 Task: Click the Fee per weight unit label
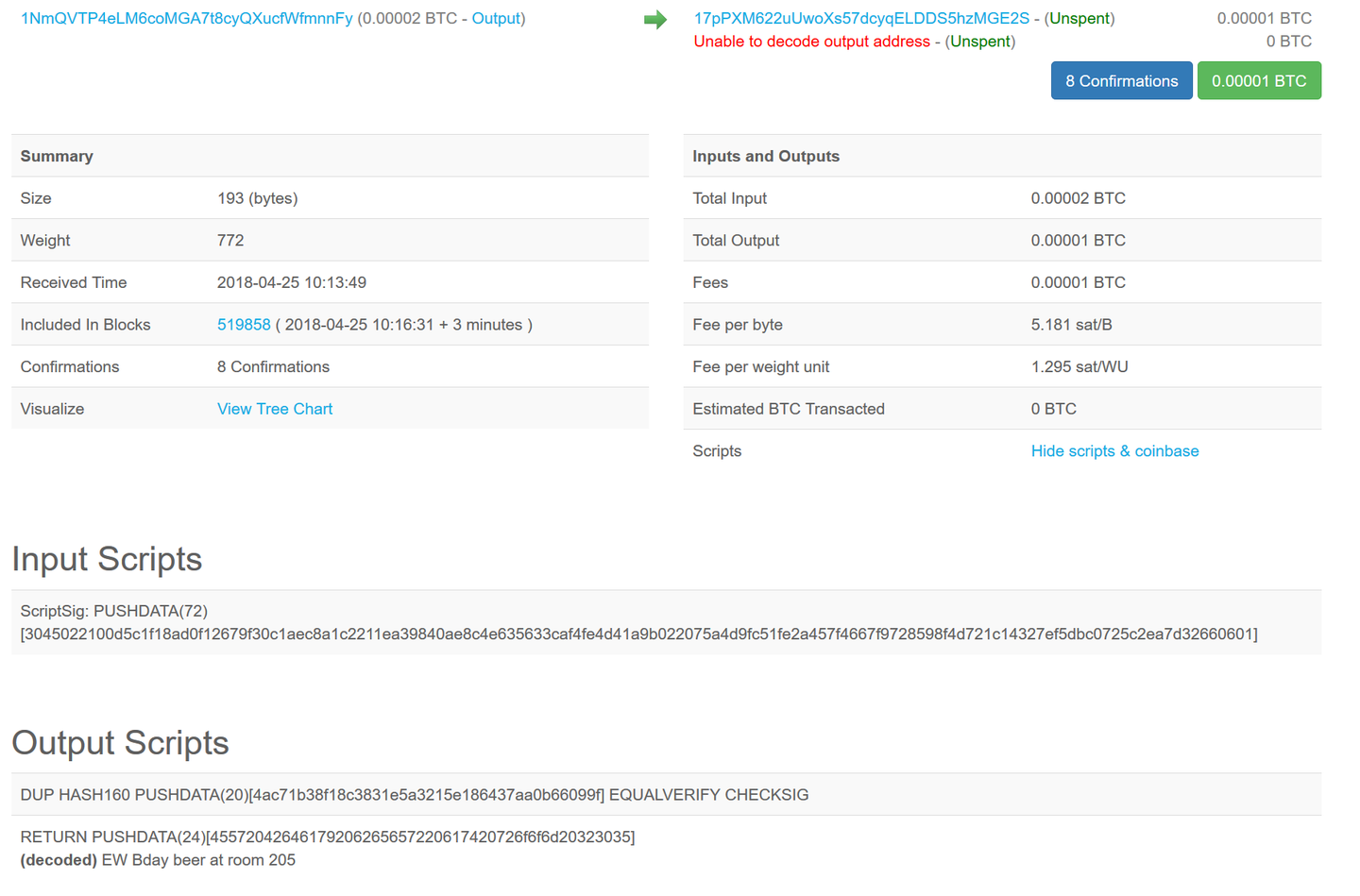click(x=761, y=367)
